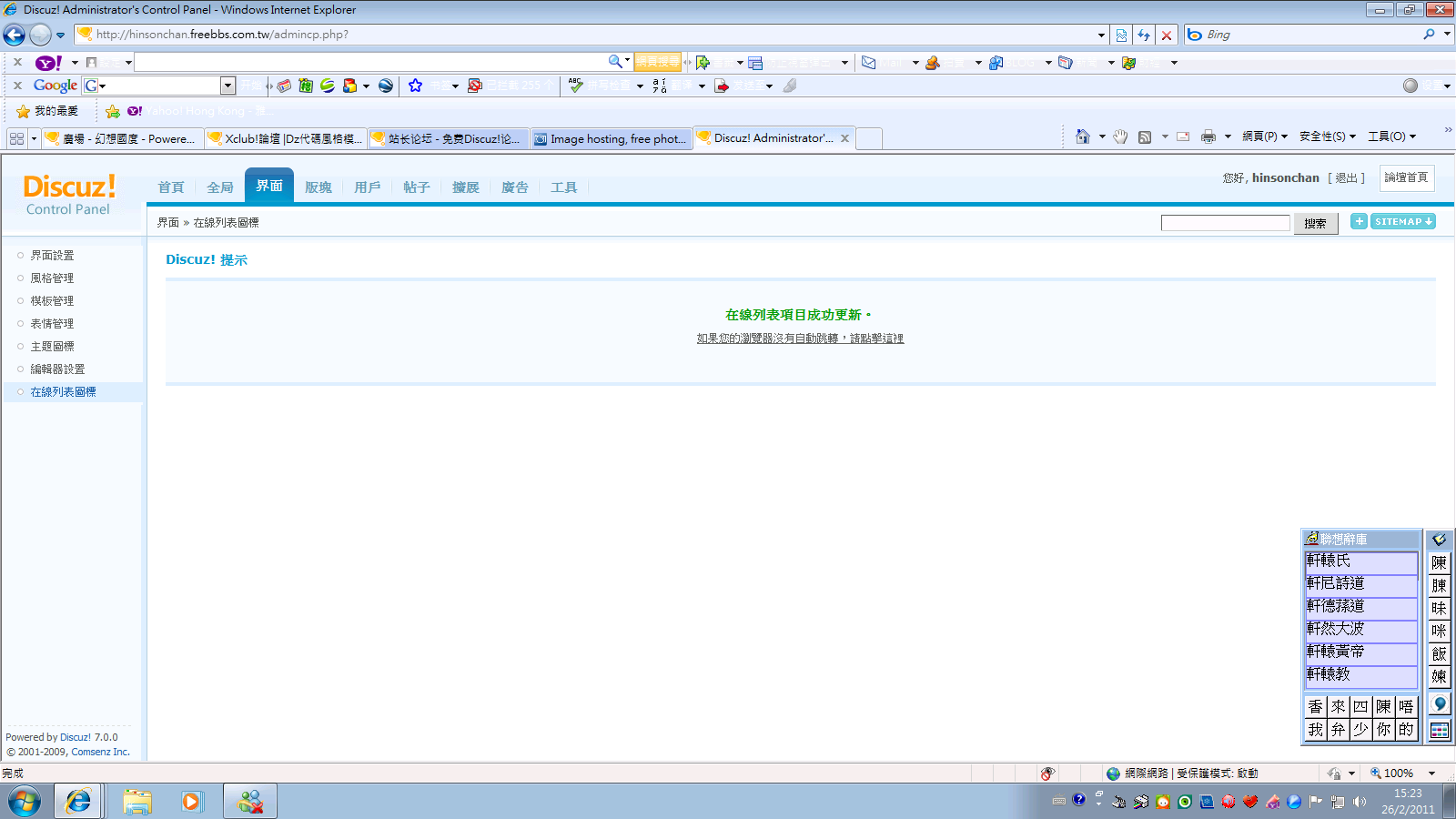This screenshot has width=1456, height=819.
Task: Click the RSS feeds icon
Action: coord(1145,136)
